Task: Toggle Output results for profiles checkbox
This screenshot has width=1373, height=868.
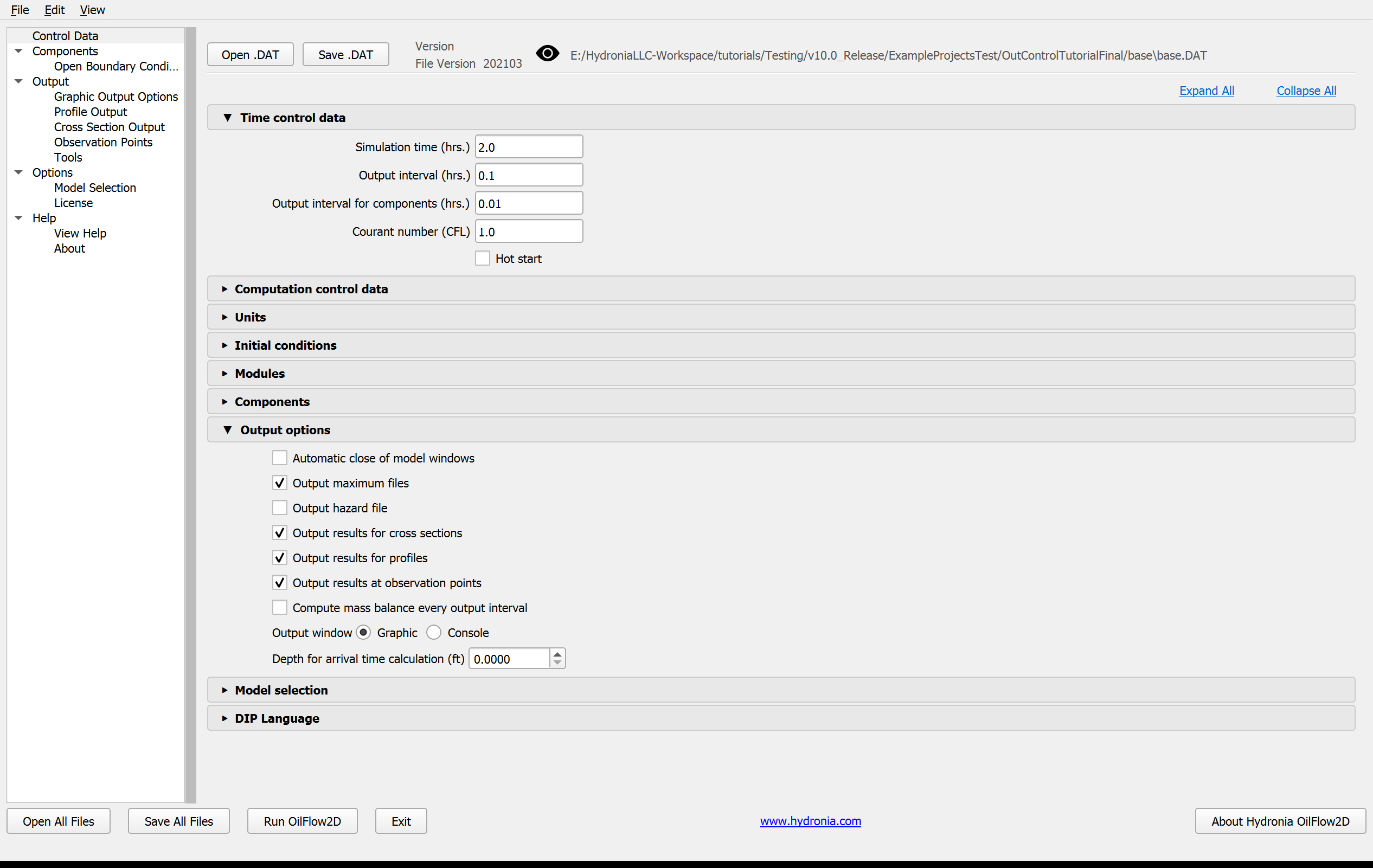Action: [x=279, y=558]
